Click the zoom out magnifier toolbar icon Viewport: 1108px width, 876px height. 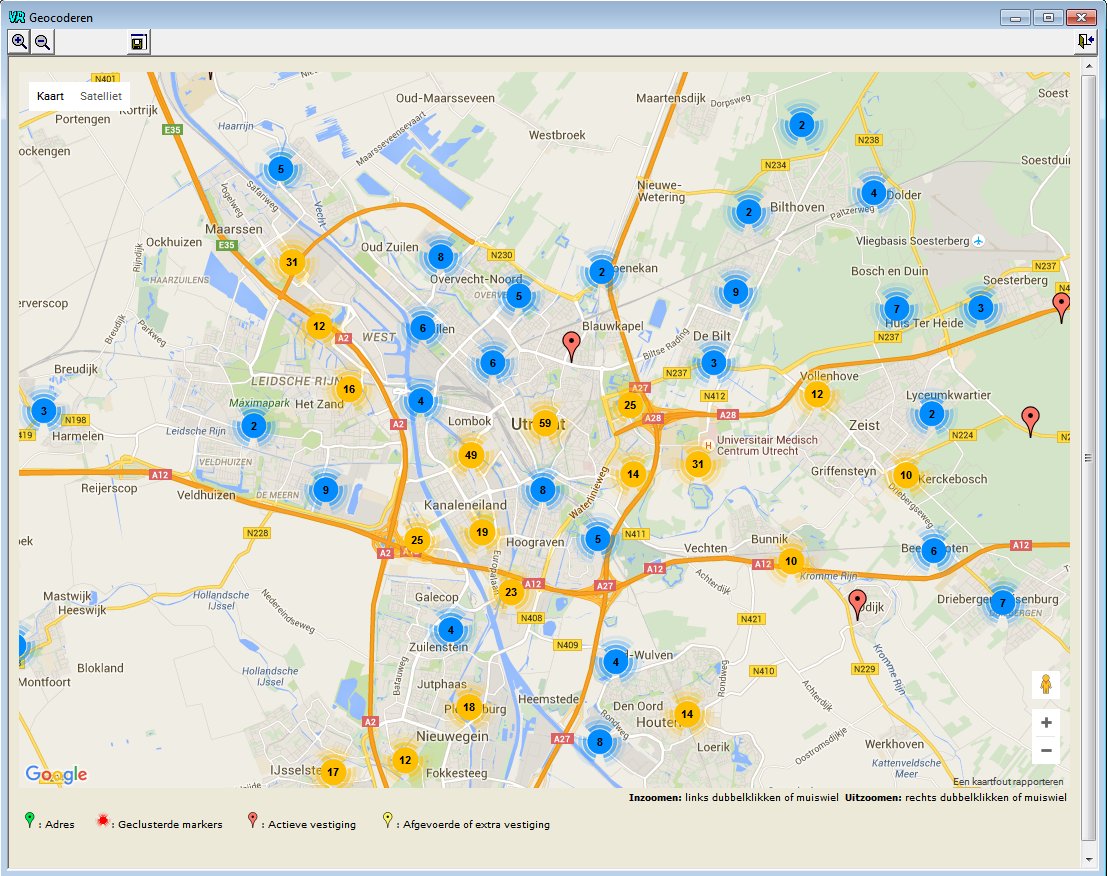42,42
